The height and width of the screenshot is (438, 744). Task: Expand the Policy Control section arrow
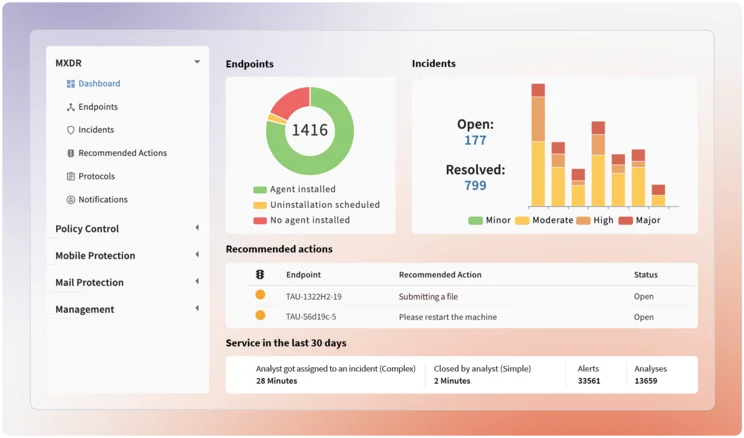pyautogui.click(x=197, y=228)
